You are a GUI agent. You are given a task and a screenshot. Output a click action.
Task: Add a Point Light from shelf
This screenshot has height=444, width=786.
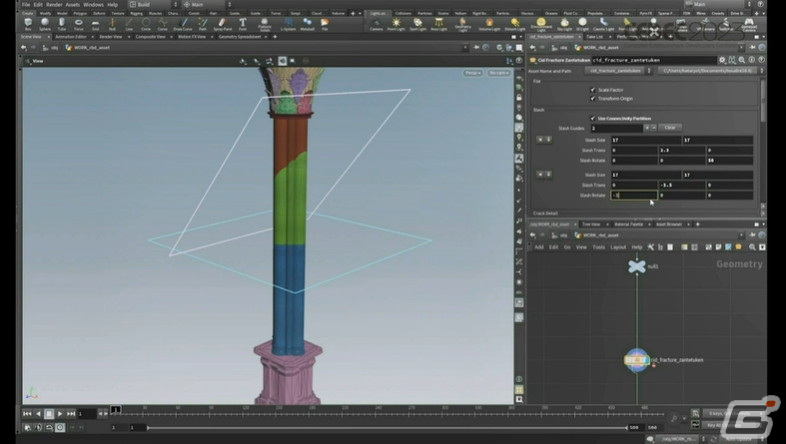coord(396,24)
